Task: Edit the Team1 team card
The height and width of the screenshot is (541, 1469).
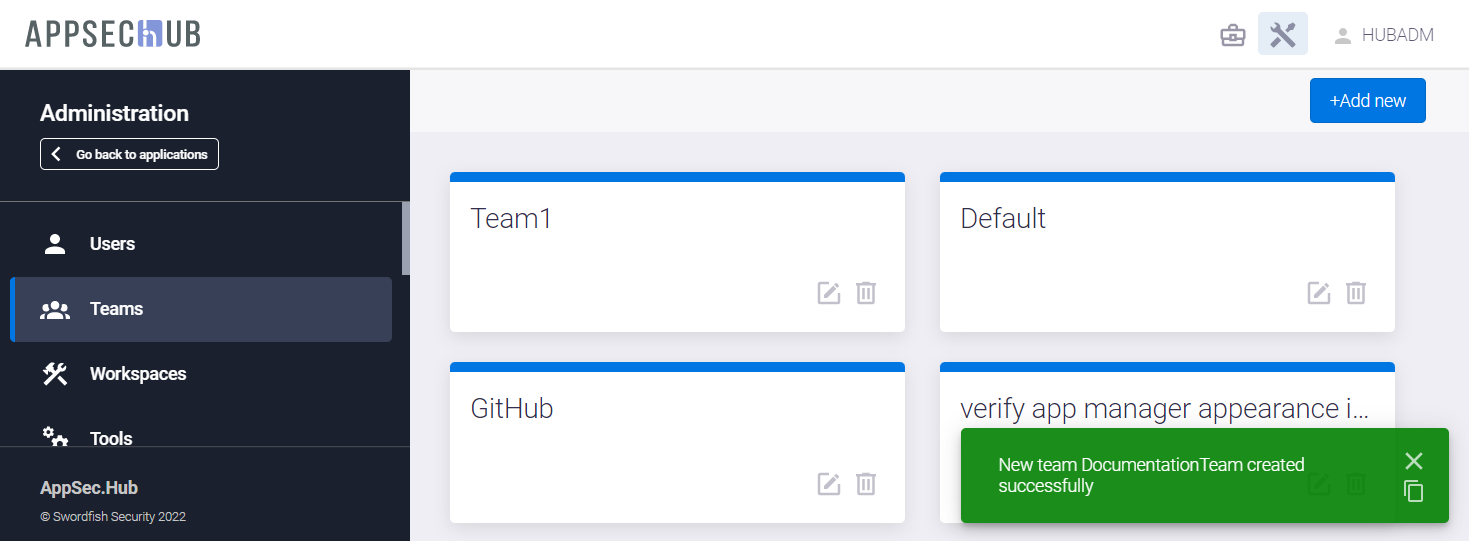Action: coord(829,293)
